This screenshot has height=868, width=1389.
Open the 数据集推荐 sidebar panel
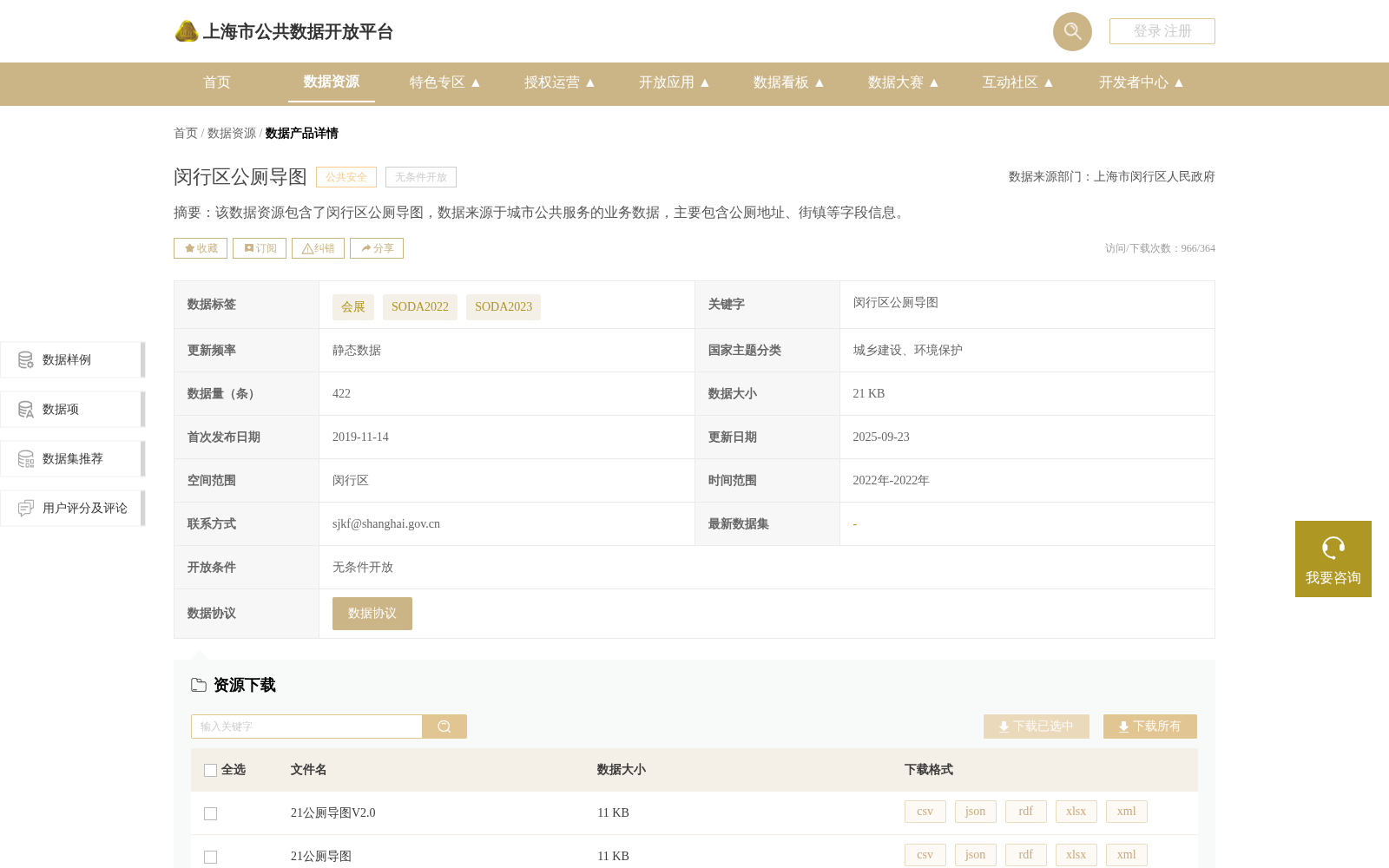[72, 458]
